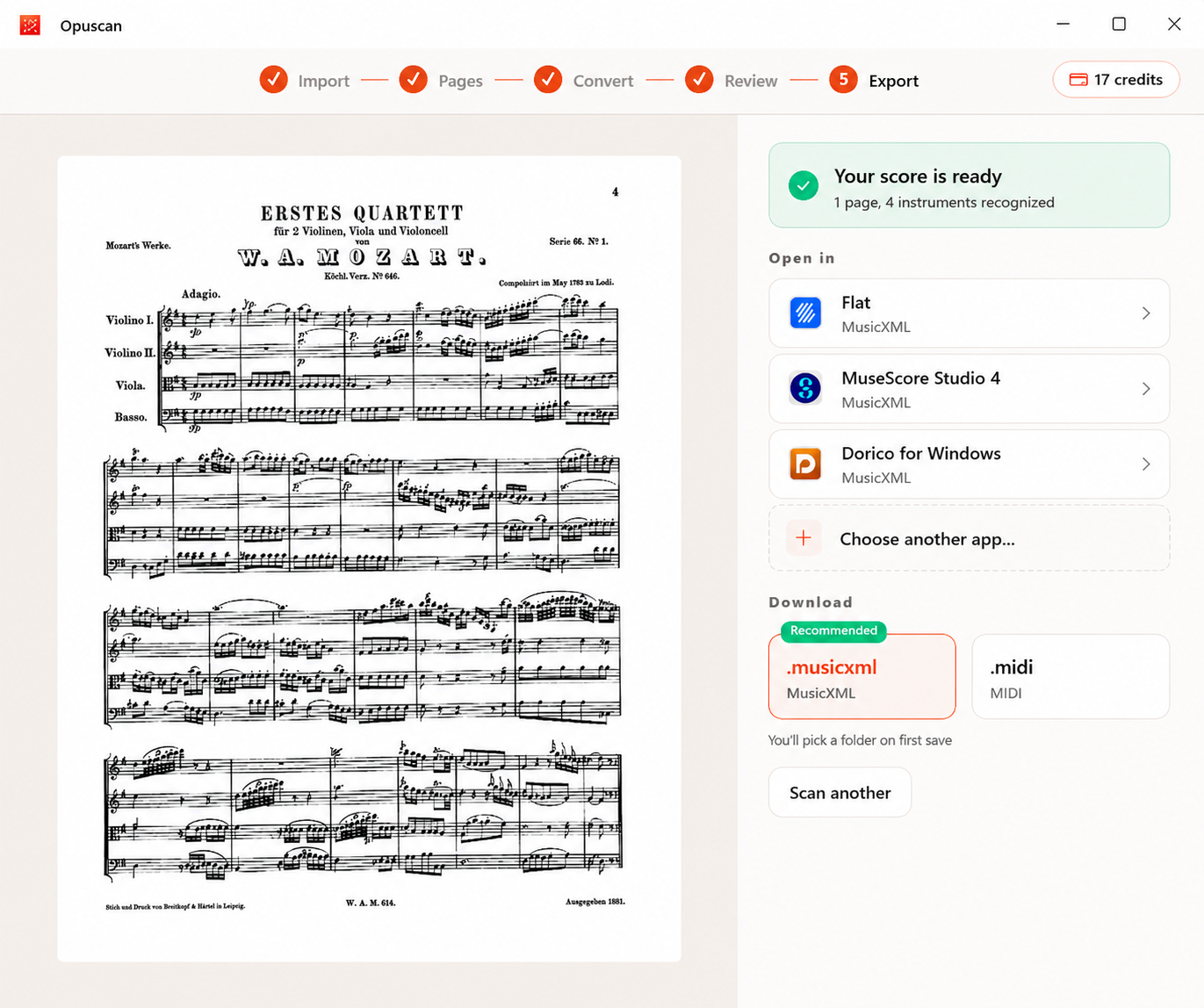The image size is (1204, 1008).
Task: Go back to the Import step
Action: (x=323, y=81)
